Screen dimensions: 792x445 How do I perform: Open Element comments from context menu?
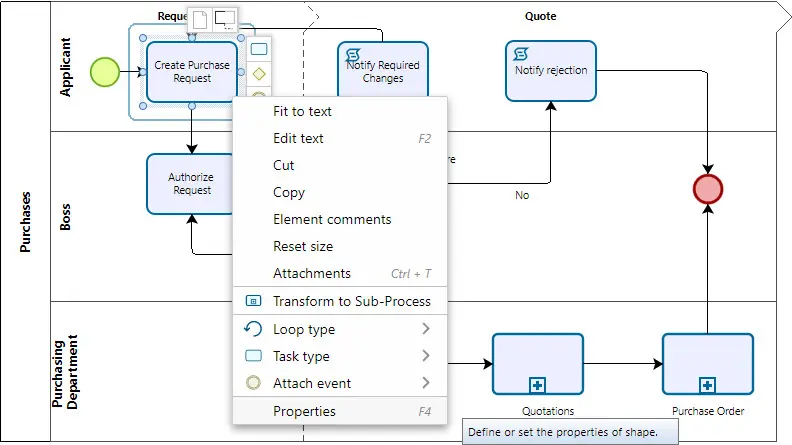point(340,219)
